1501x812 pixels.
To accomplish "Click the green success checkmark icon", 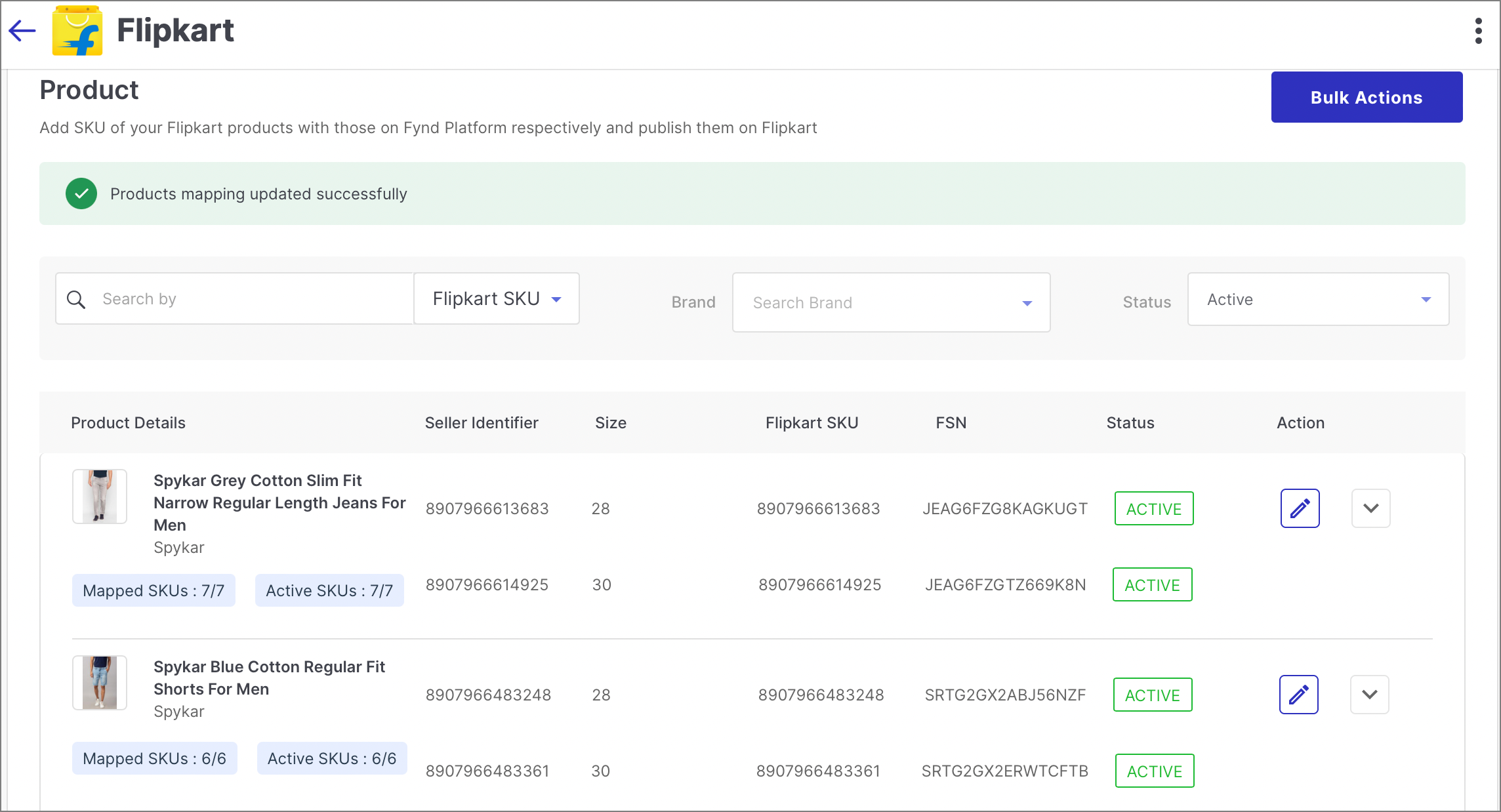I will [81, 193].
